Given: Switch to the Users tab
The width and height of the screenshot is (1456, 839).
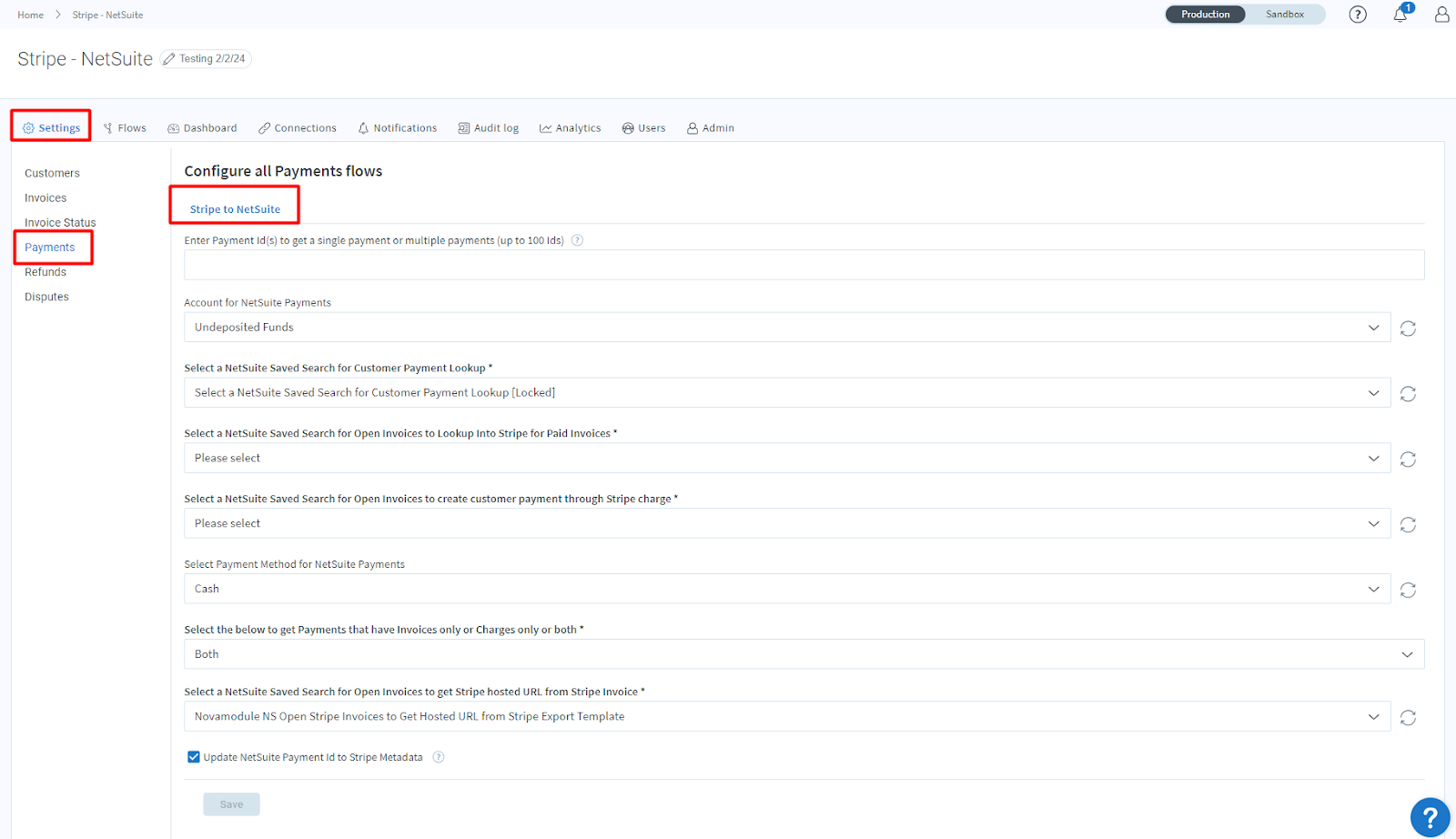Looking at the screenshot, I should coord(643,128).
